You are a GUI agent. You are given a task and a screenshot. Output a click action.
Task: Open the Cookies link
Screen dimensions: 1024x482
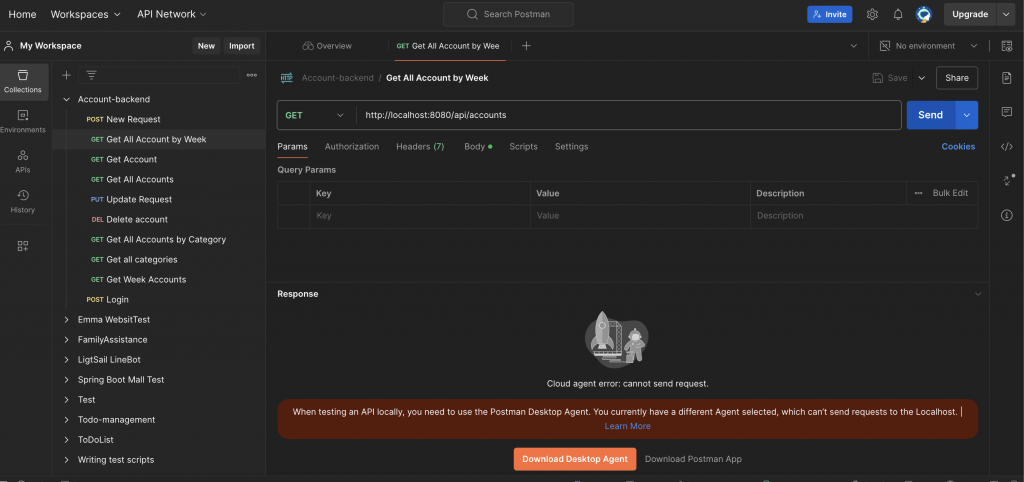pyautogui.click(x=958, y=146)
